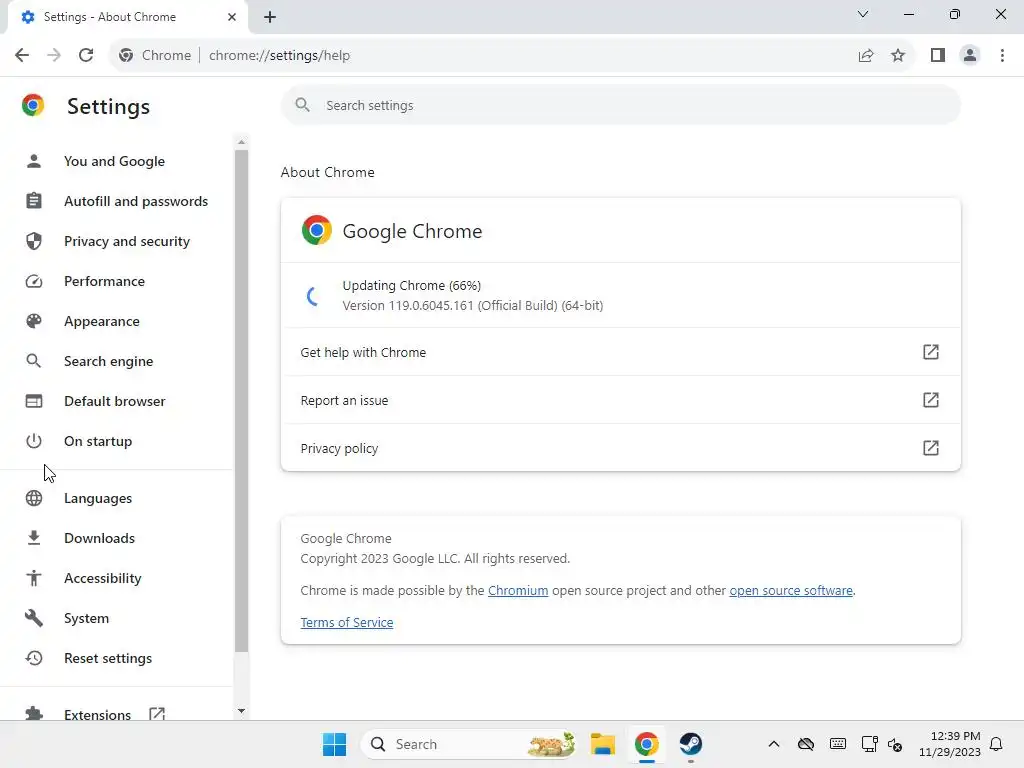Click the On startup power icon
The width and height of the screenshot is (1024, 768).
click(34, 441)
